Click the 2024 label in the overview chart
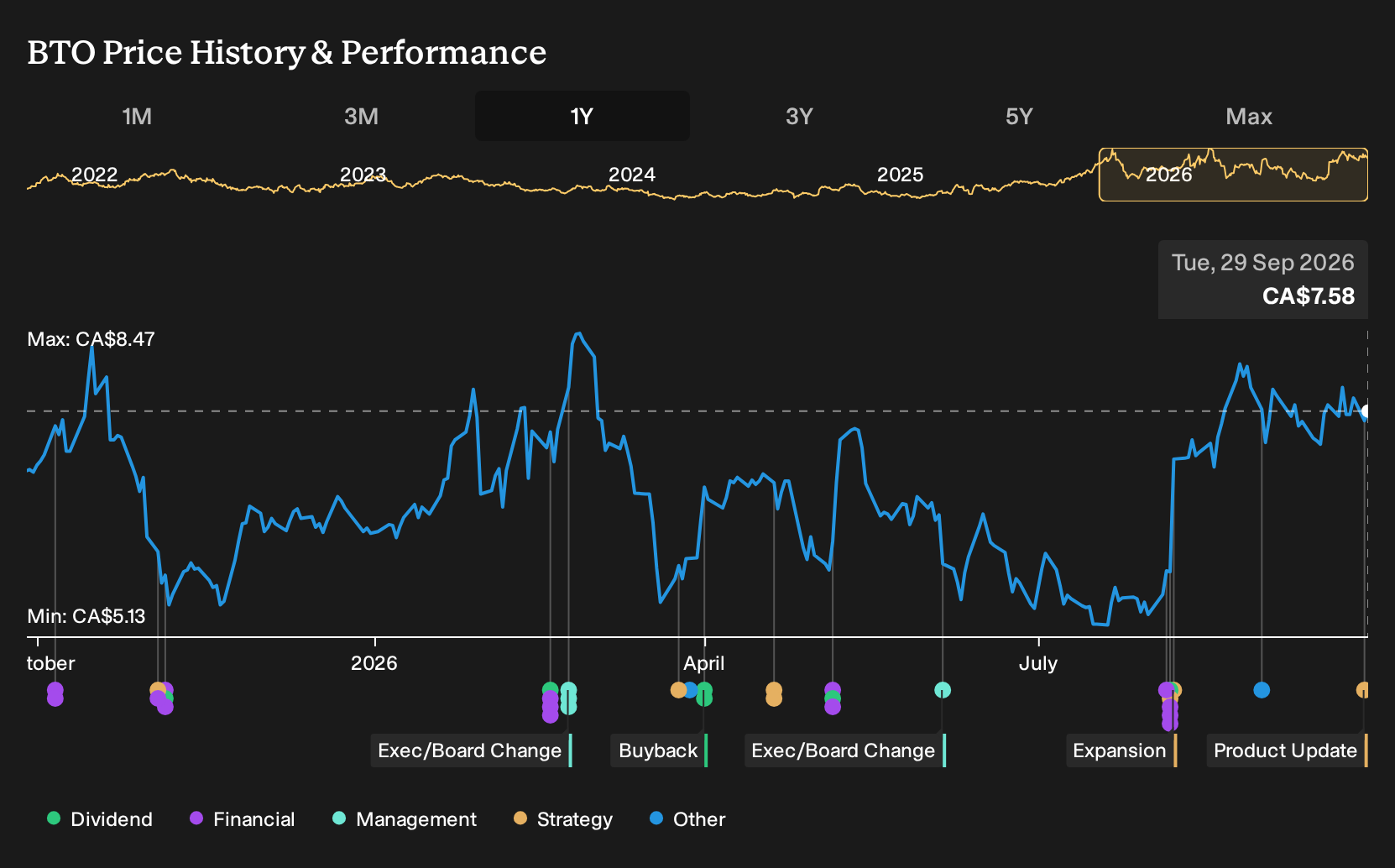The height and width of the screenshot is (868, 1395). (631, 175)
